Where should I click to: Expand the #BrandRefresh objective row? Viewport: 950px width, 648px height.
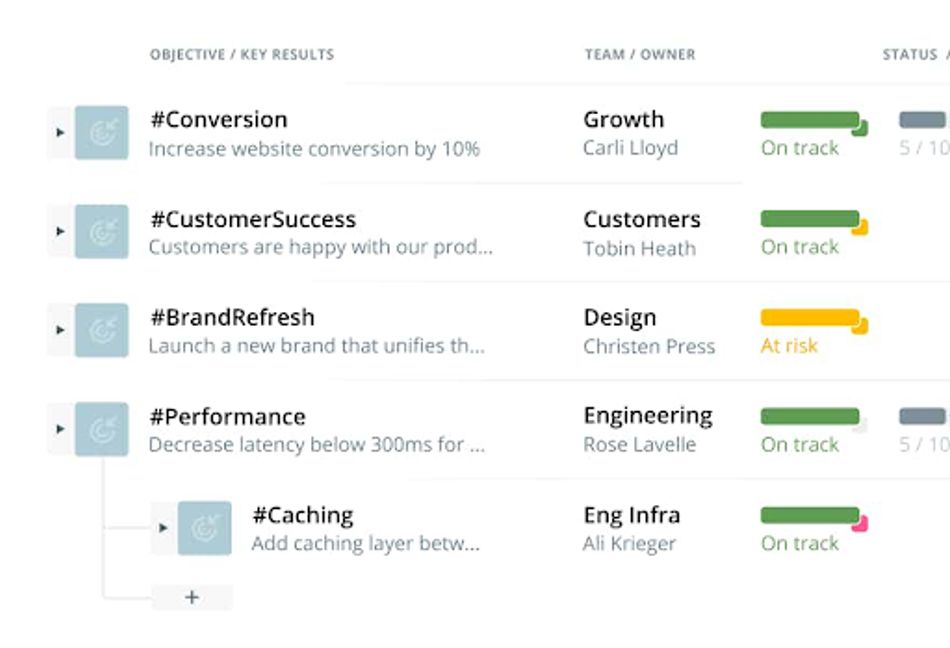pos(60,330)
